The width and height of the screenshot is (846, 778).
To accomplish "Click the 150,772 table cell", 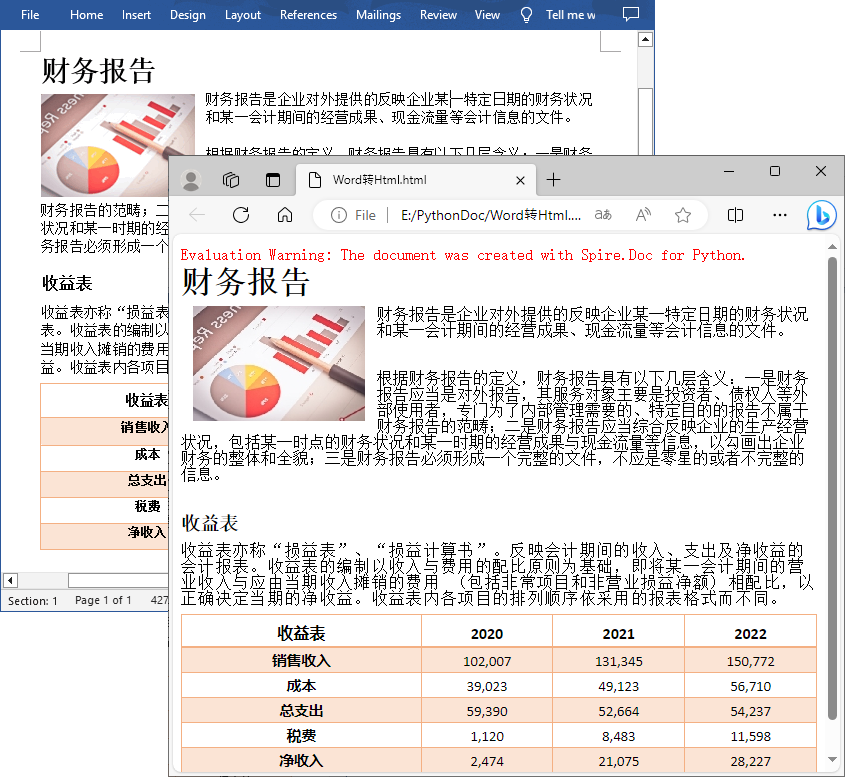I will (x=750, y=661).
